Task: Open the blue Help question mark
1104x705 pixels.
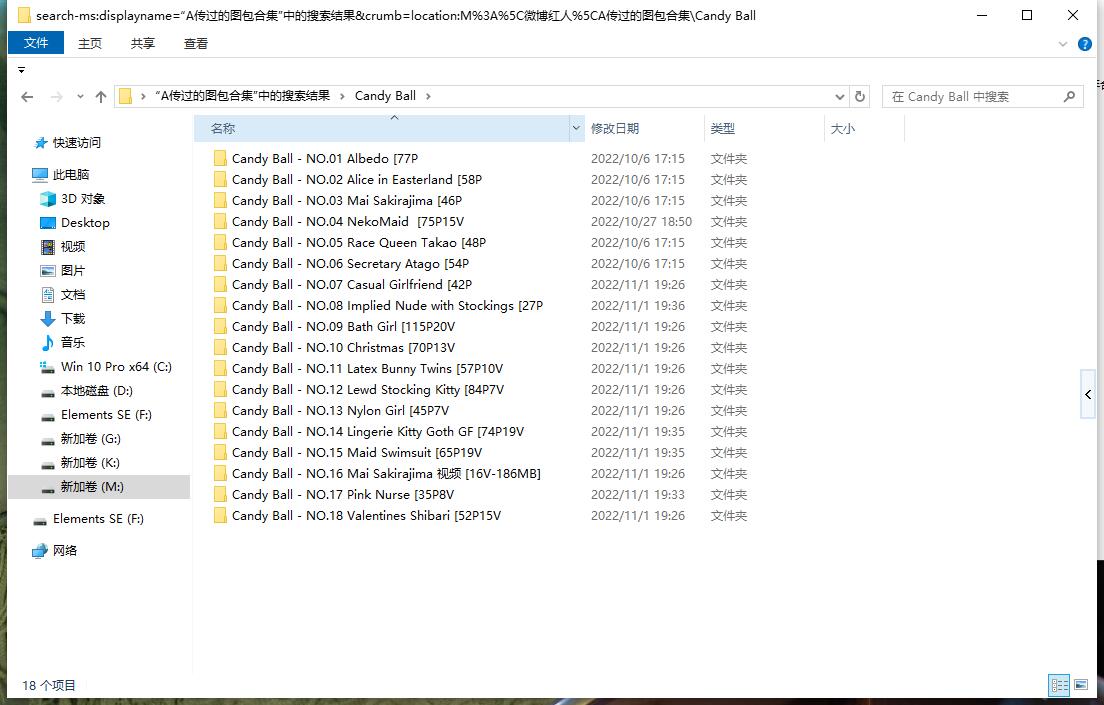Action: click(1084, 44)
